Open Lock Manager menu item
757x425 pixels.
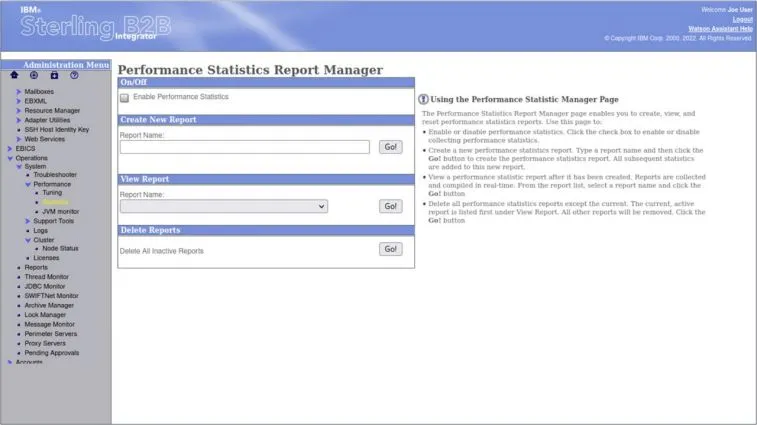pyautogui.click(x=45, y=315)
